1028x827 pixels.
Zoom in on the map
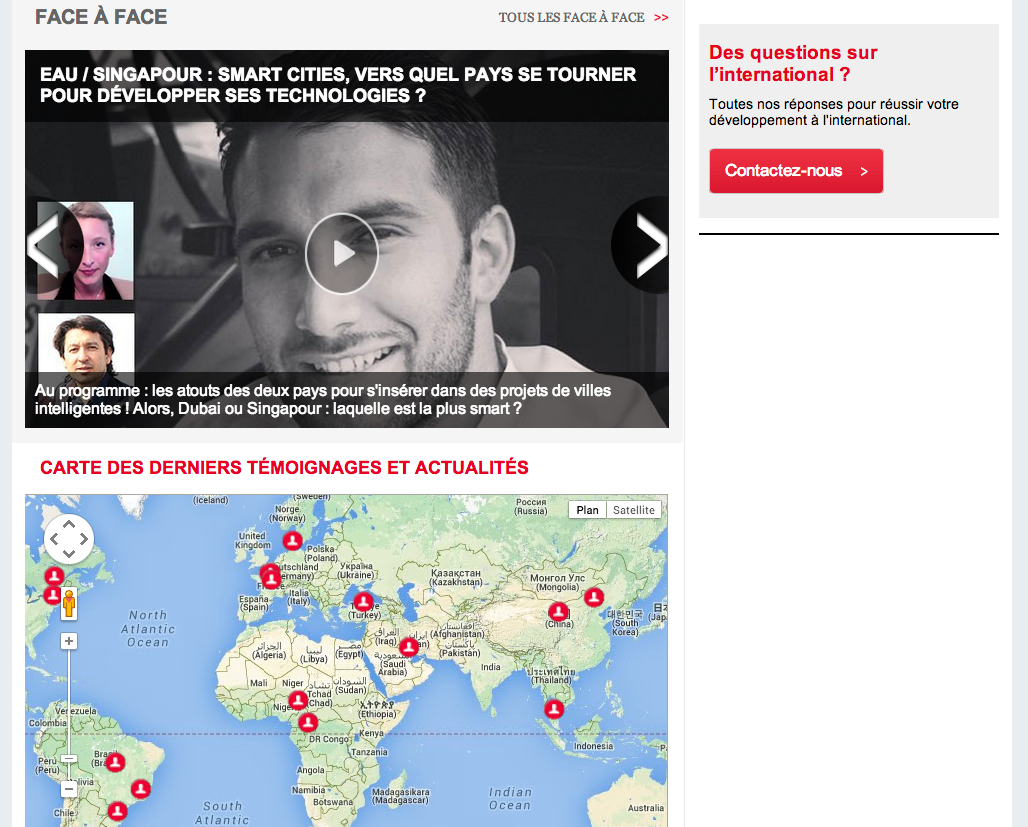(69, 641)
